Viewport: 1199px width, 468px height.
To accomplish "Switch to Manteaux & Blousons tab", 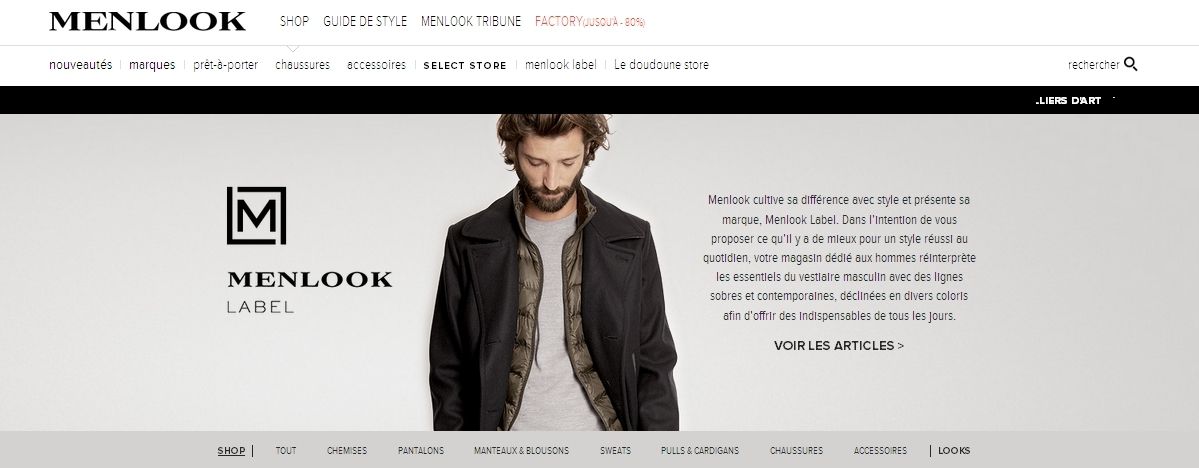I will tap(521, 451).
